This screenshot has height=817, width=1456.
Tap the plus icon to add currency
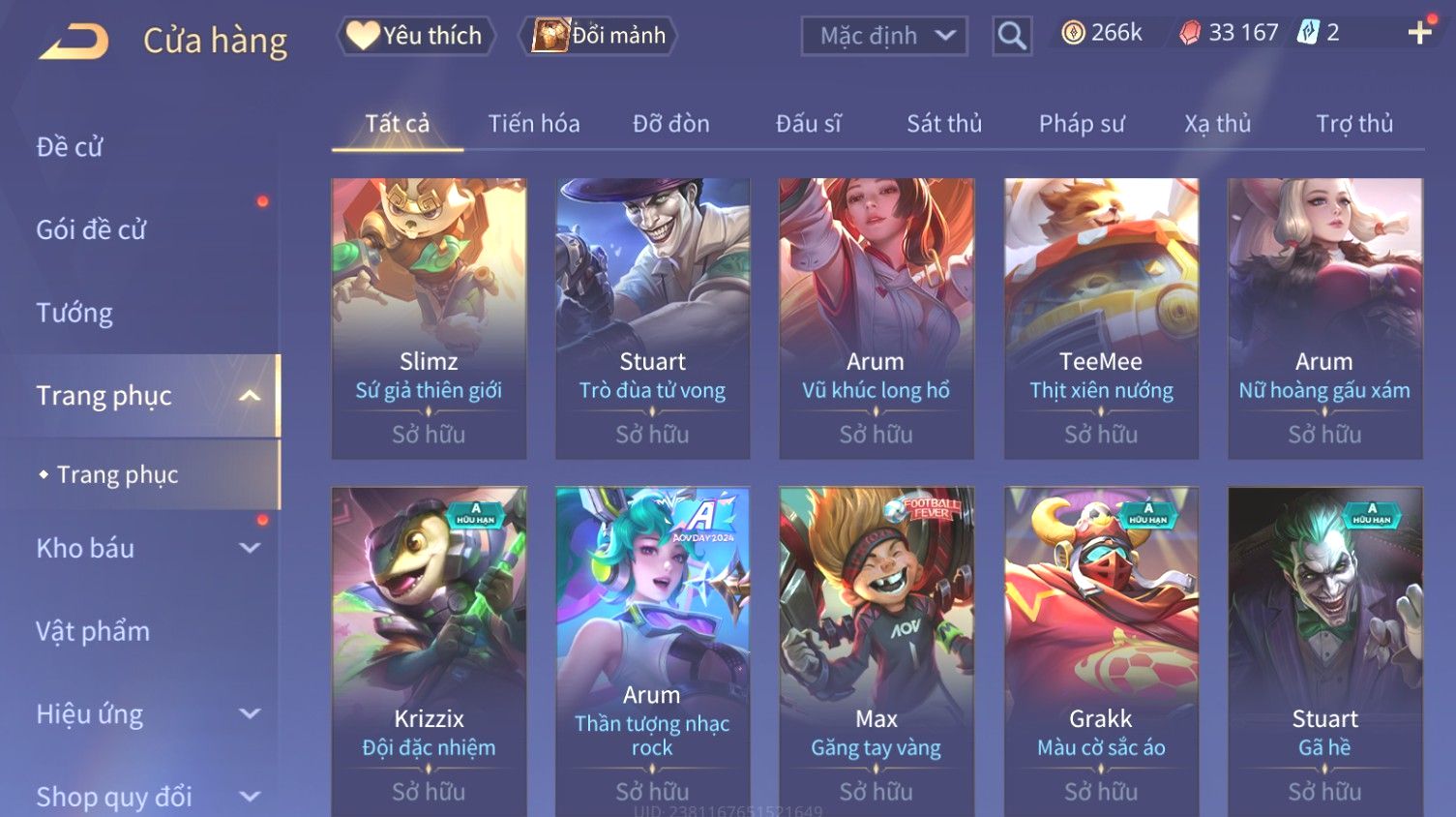pos(1419,33)
